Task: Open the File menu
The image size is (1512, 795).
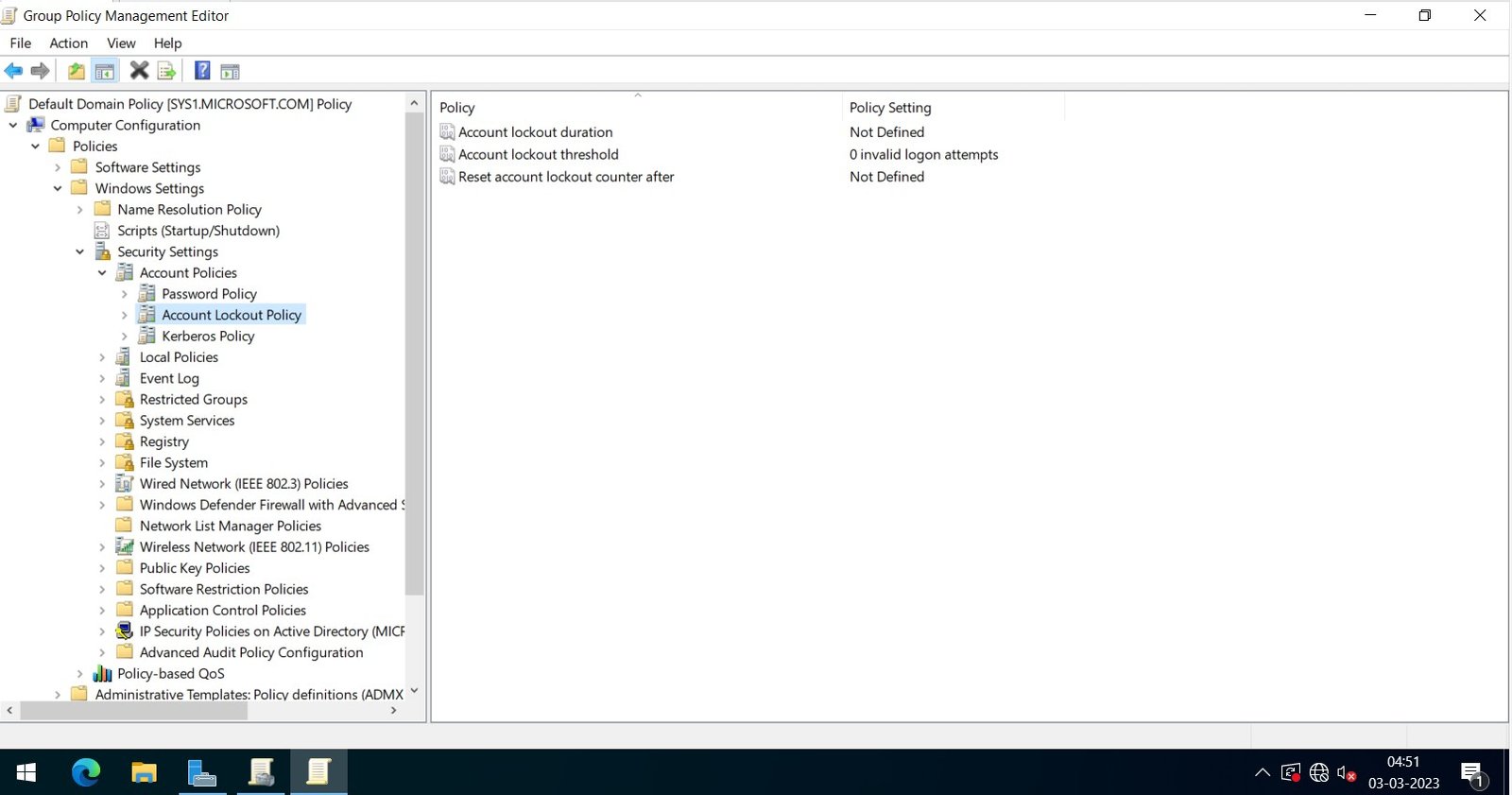Action: pyautogui.click(x=21, y=43)
